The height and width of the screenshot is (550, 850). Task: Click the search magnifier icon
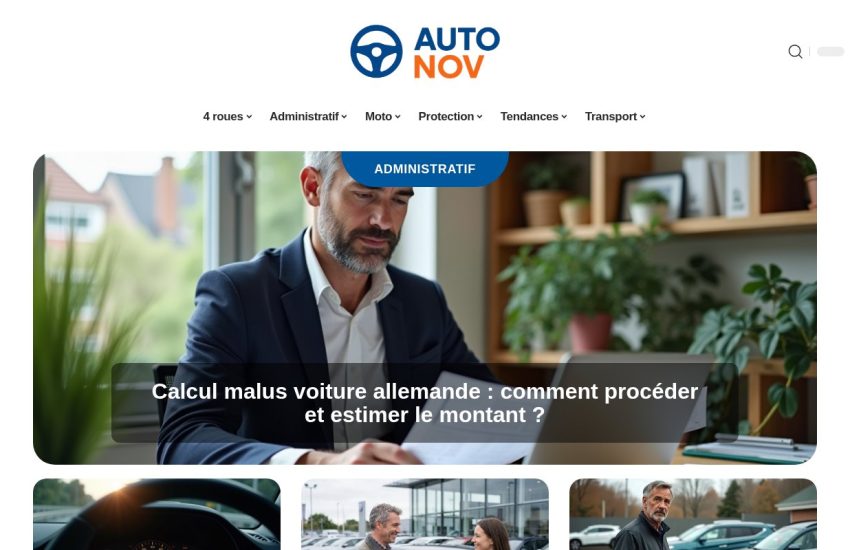[x=795, y=51]
